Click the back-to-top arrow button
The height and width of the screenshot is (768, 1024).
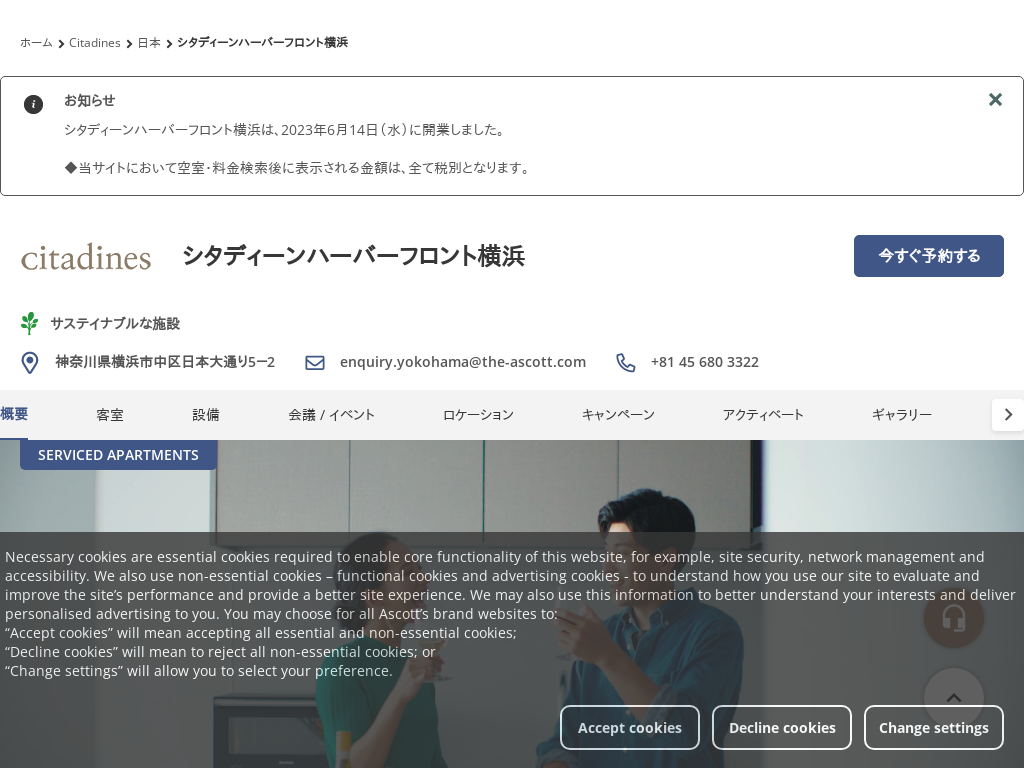953,697
